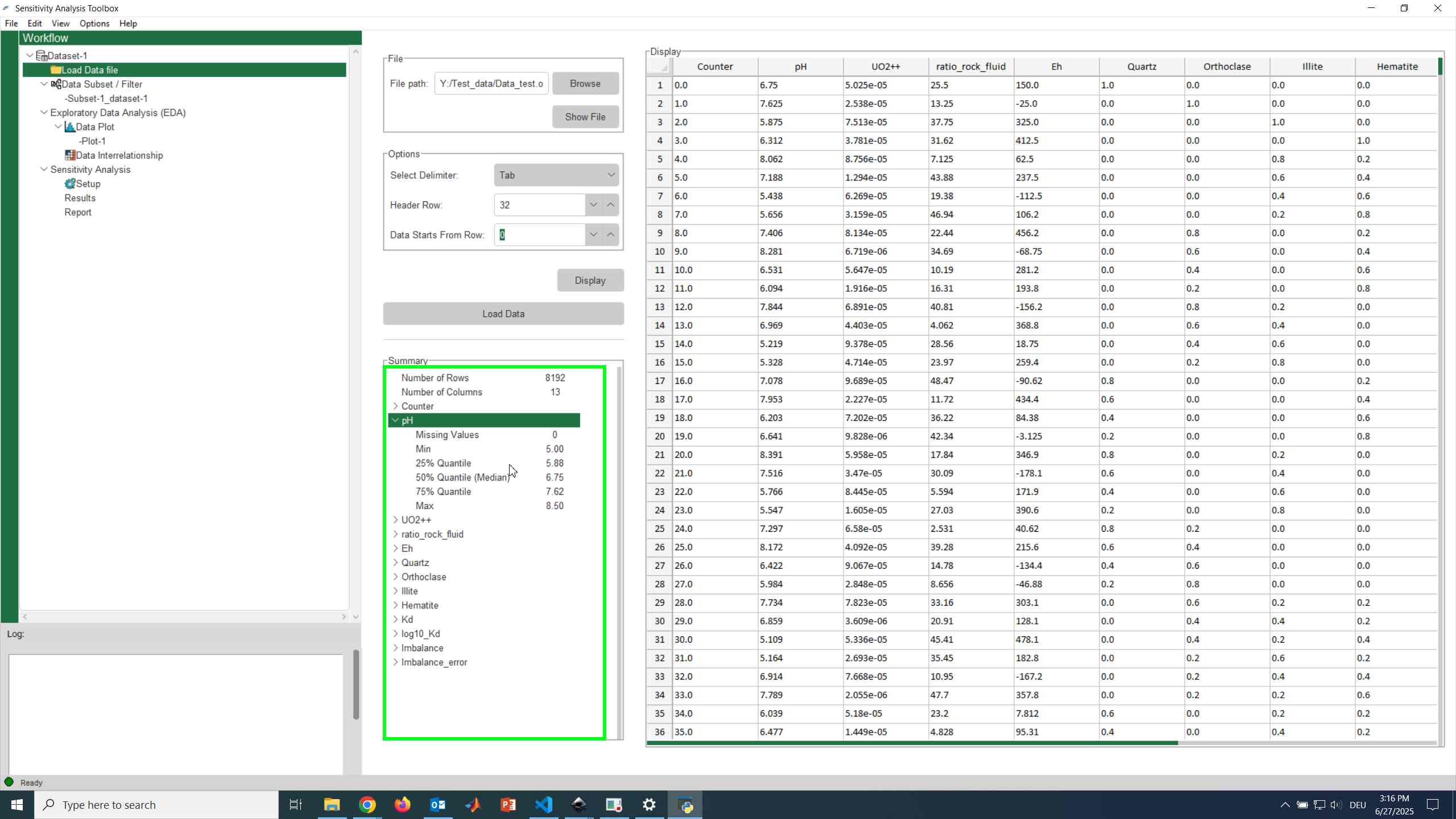Show hidden system tray icons
Image resolution: width=1456 pixels, height=819 pixels.
[1285, 805]
